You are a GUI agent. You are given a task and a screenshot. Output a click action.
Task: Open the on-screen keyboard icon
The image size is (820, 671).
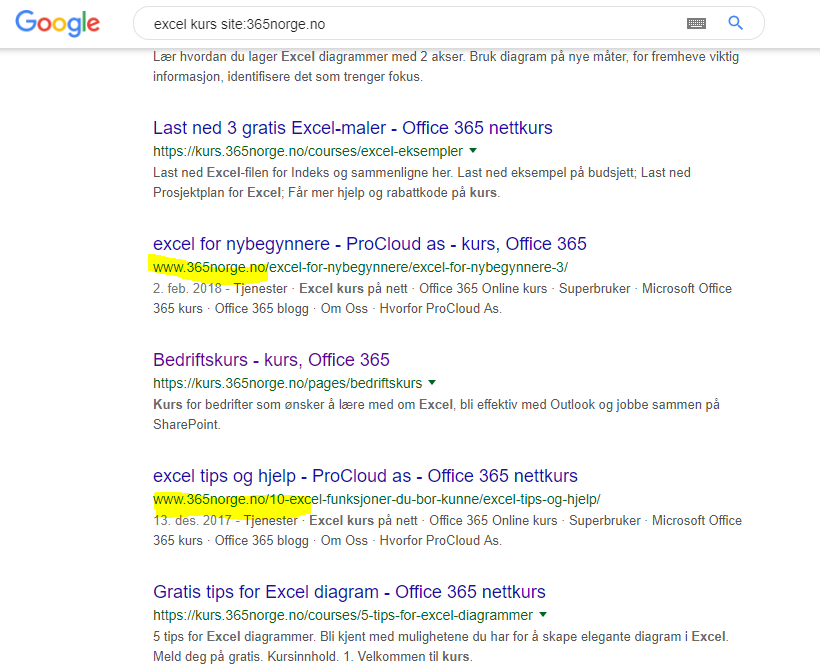coord(696,23)
